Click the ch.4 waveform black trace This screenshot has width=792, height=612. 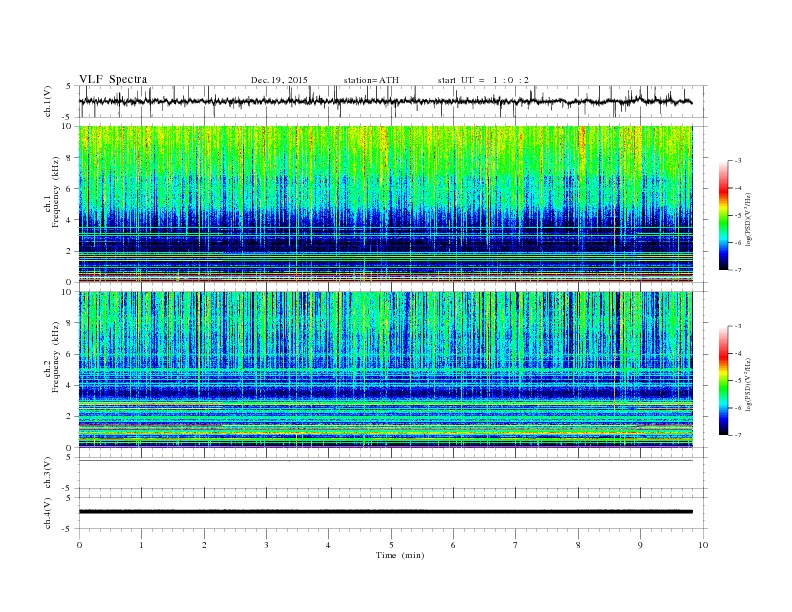[385, 512]
